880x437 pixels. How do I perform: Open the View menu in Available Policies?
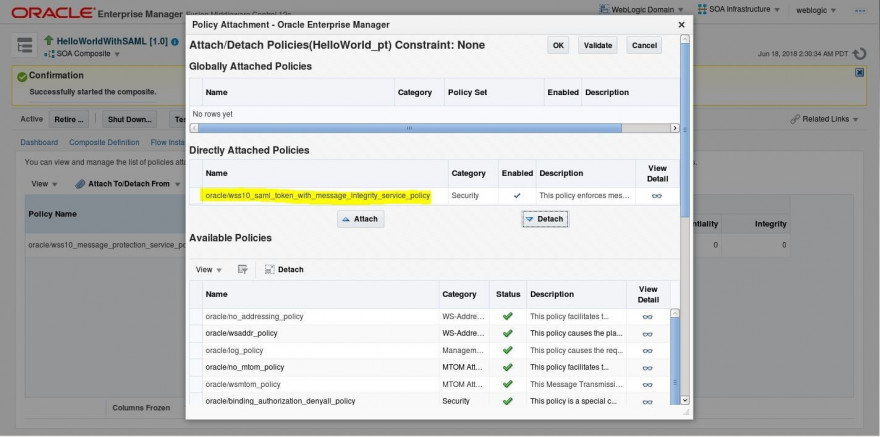point(209,269)
